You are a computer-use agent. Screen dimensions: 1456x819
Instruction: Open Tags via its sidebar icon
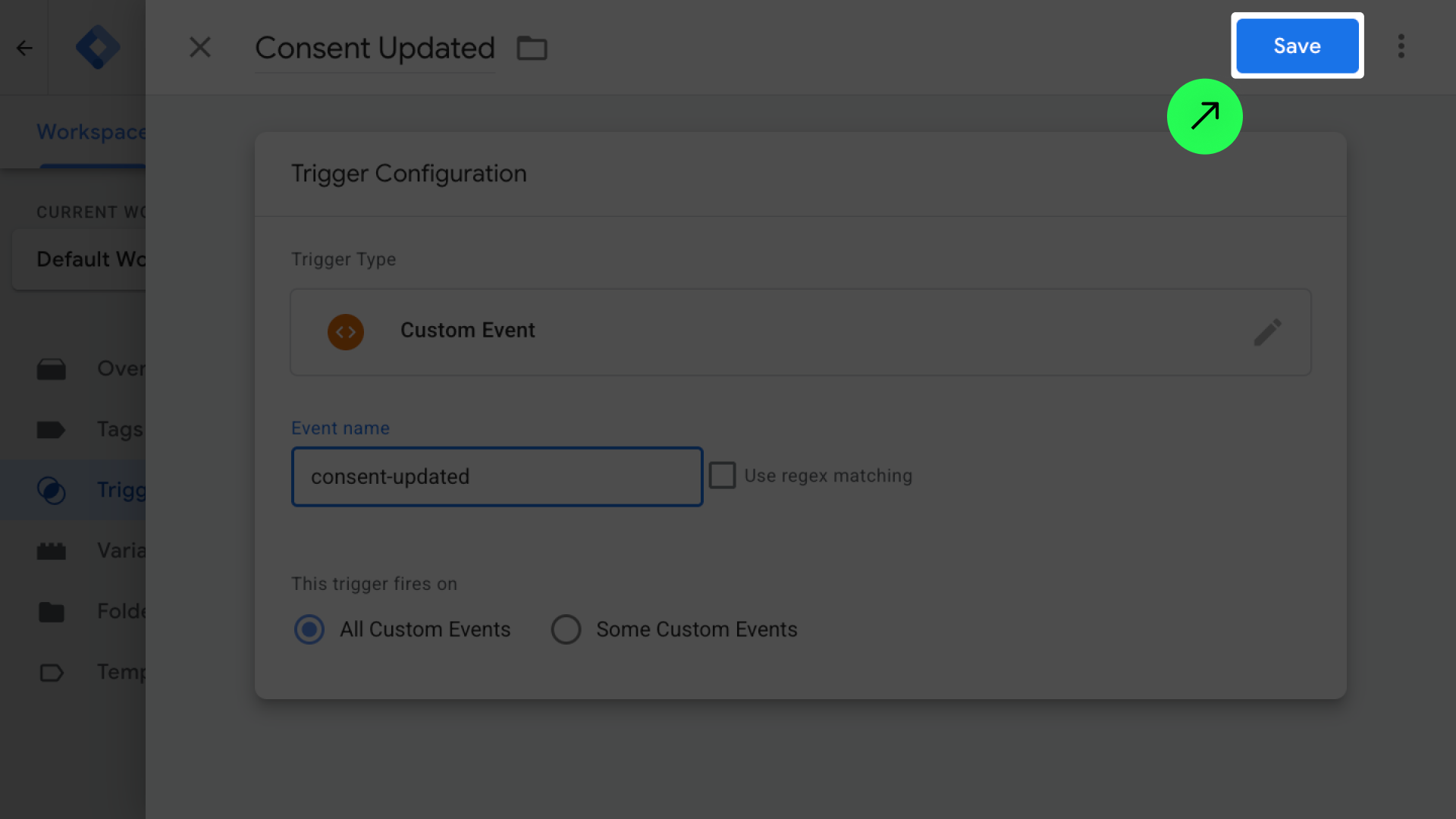click(52, 430)
